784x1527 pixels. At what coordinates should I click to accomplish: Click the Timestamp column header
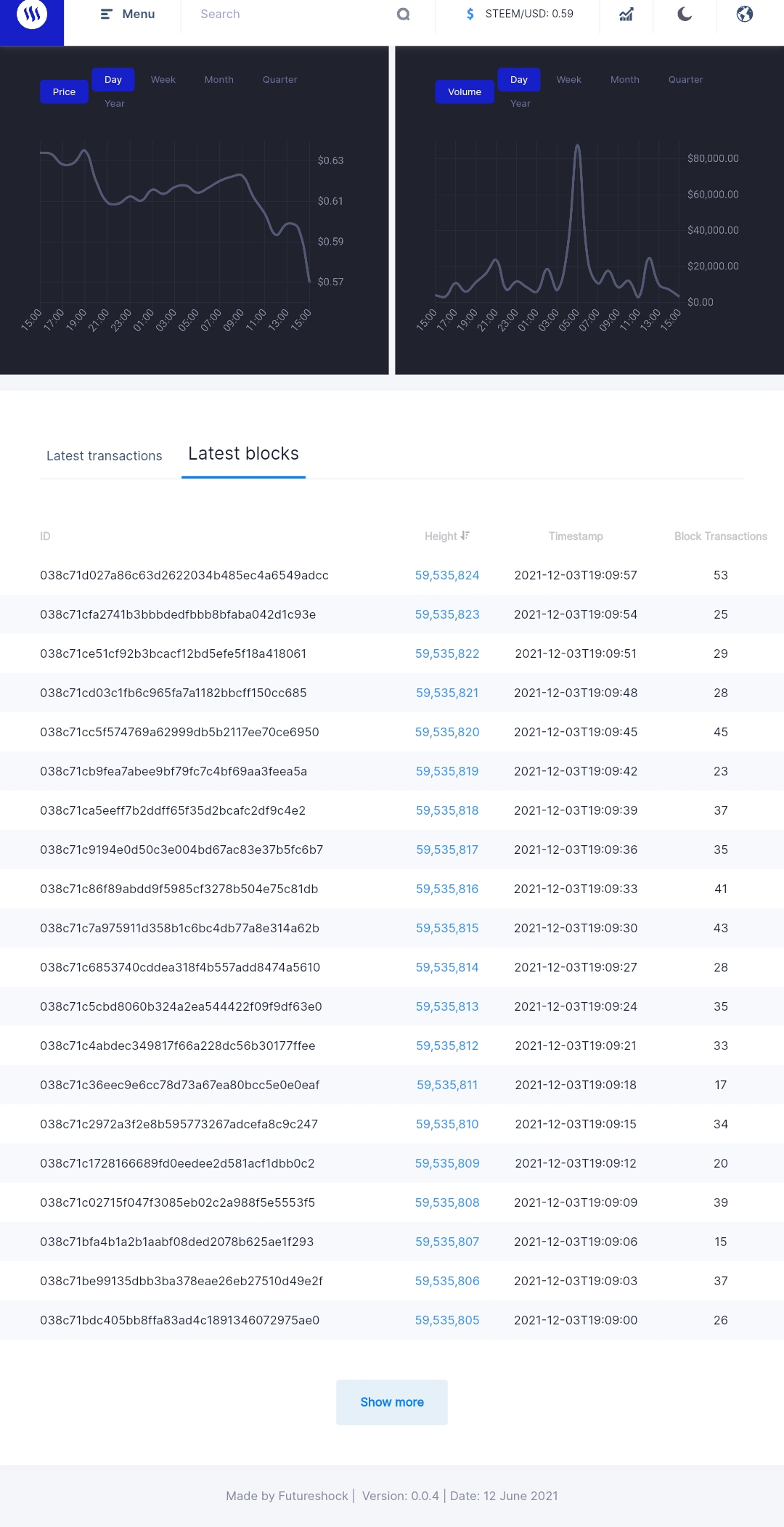tap(576, 536)
